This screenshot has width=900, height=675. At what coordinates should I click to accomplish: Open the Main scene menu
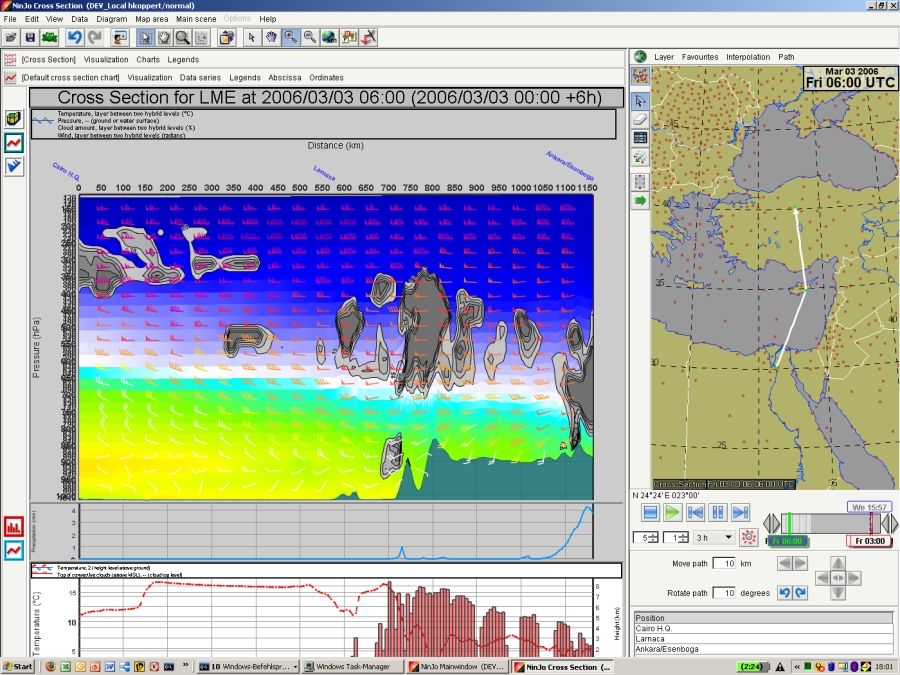[196, 18]
